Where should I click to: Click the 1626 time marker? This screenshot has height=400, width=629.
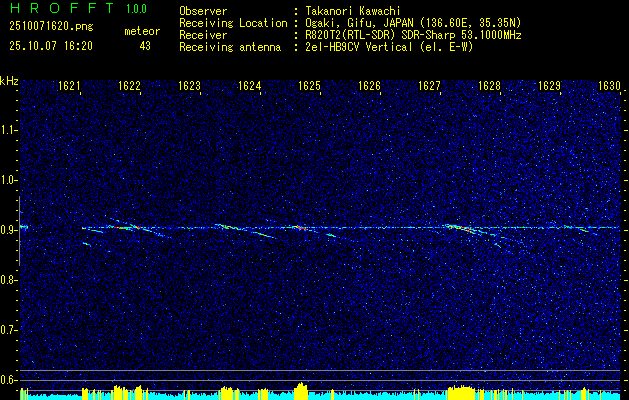coord(369,85)
